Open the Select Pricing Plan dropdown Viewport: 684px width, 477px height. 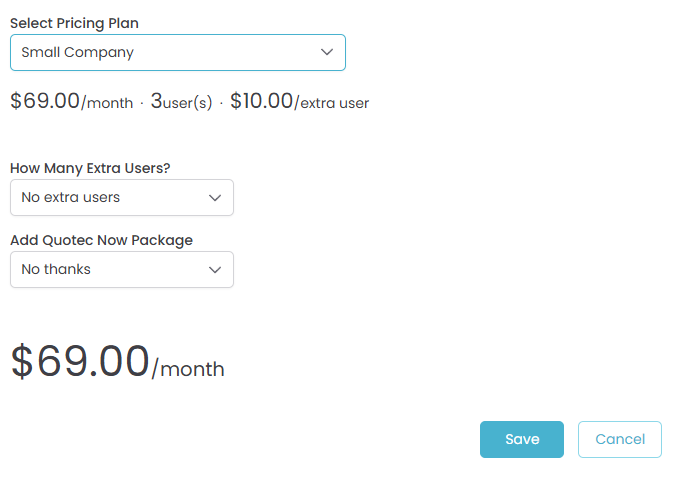[x=177, y=53]
